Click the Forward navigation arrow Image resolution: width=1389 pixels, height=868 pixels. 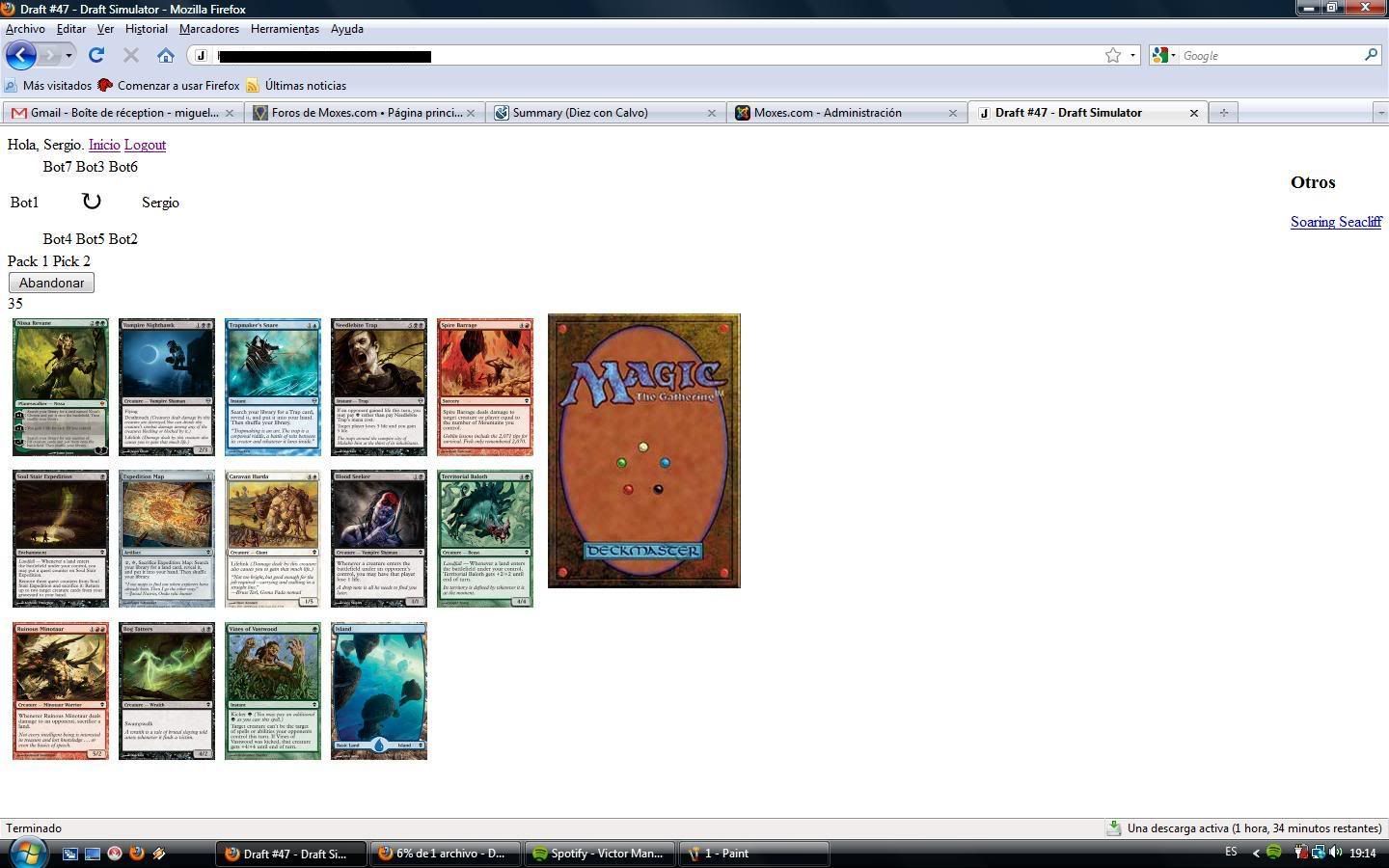pos(50,55)
